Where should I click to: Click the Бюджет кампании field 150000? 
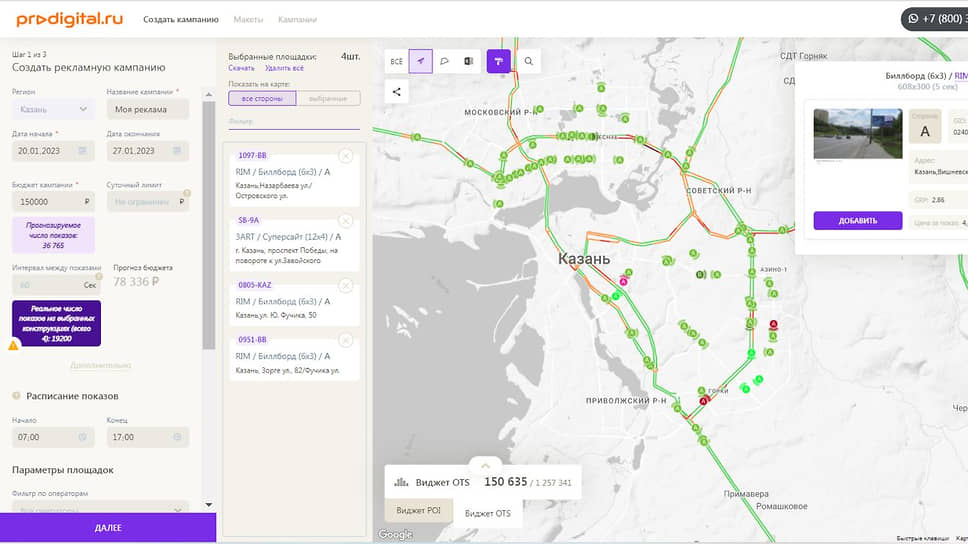52,201
